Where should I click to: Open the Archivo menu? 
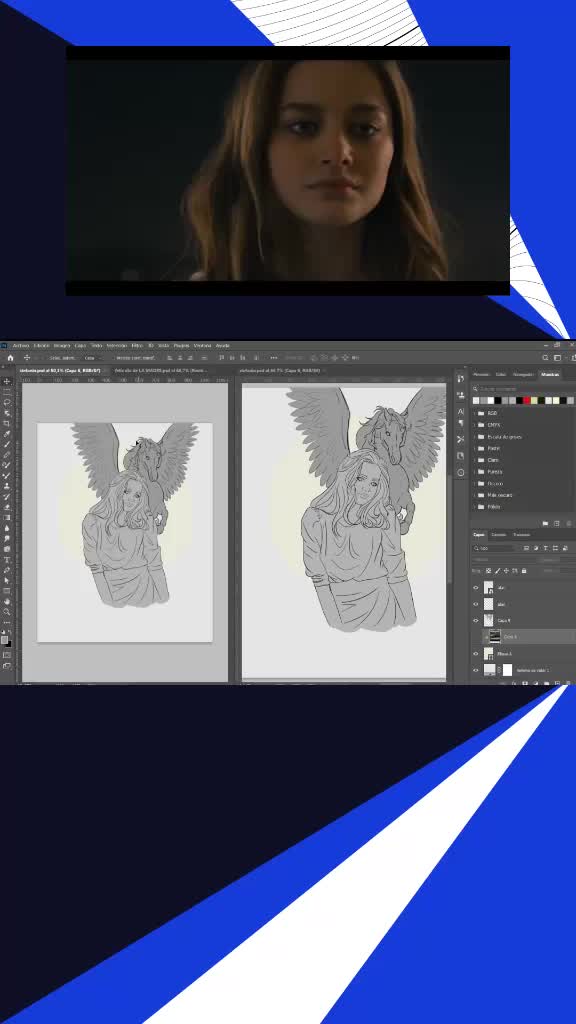click(x=21, y=345)
